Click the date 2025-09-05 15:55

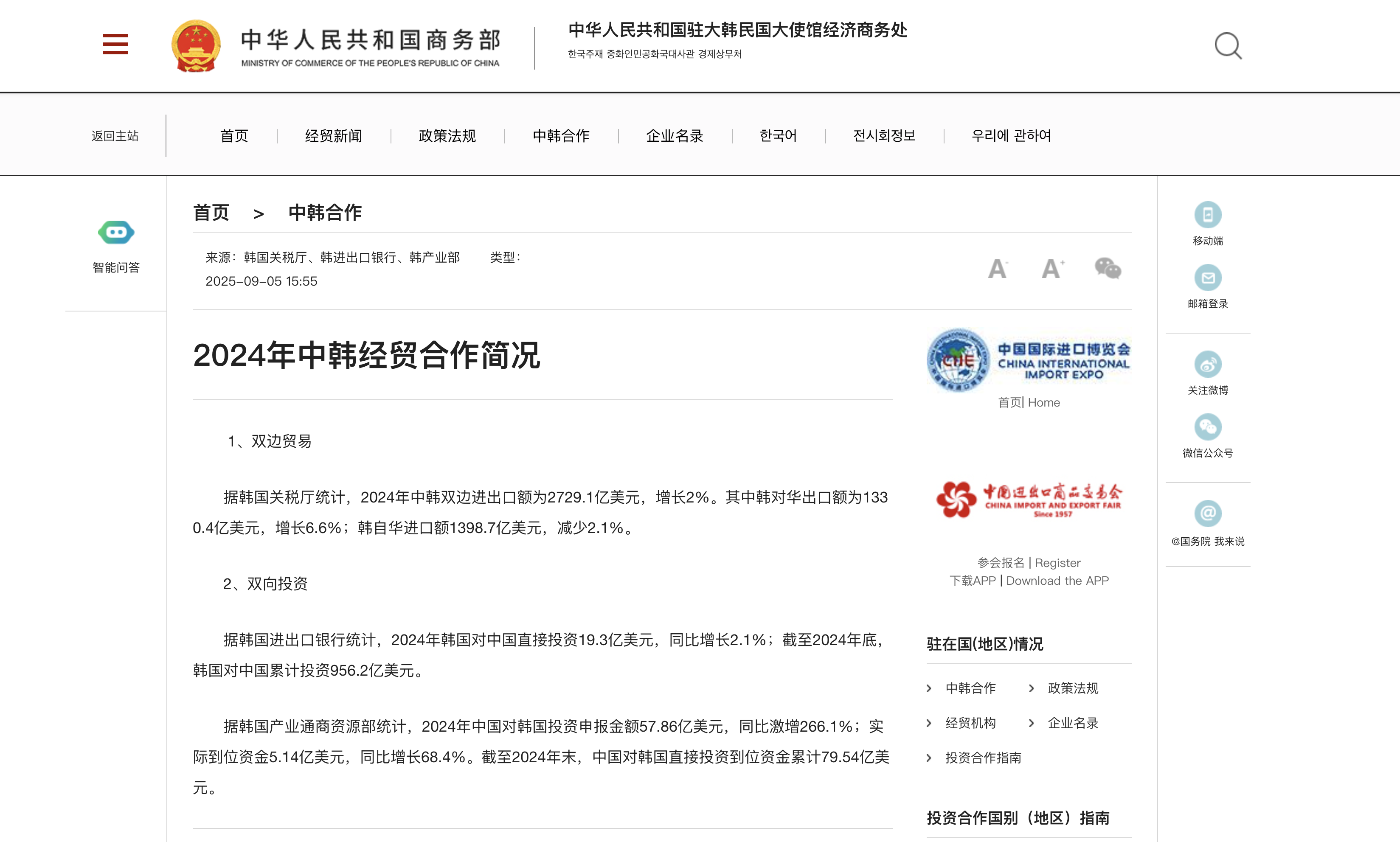tap(261, 281)
